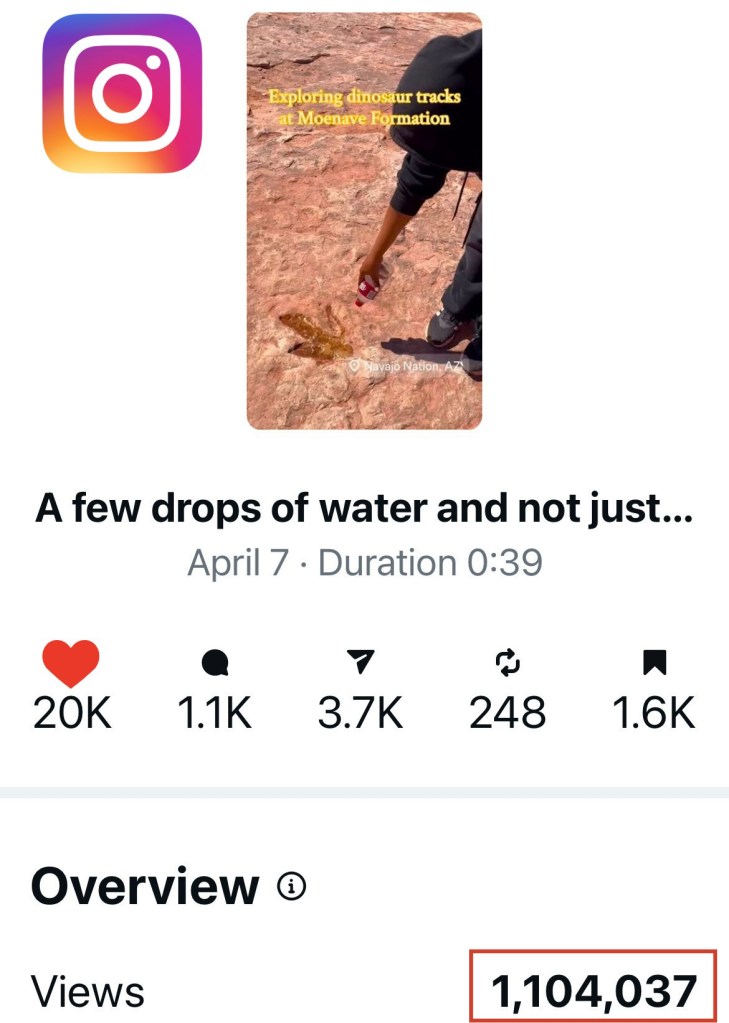The image size is (729, 1023).
Task: Click the 3.7K shares count
Action: (x=360, y=712)
